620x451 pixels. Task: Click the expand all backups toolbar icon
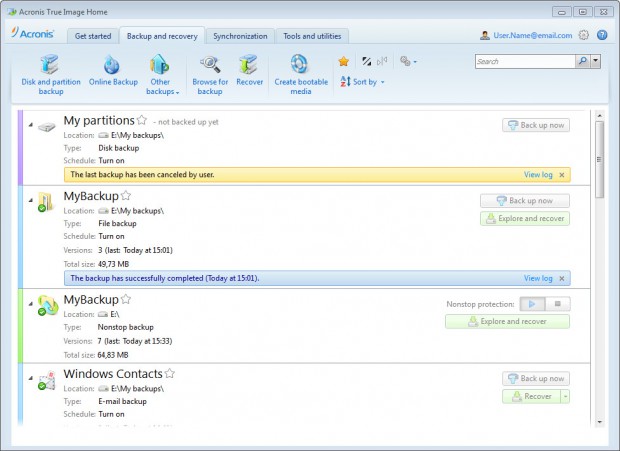pyautogui.click(x=382, y=61)
